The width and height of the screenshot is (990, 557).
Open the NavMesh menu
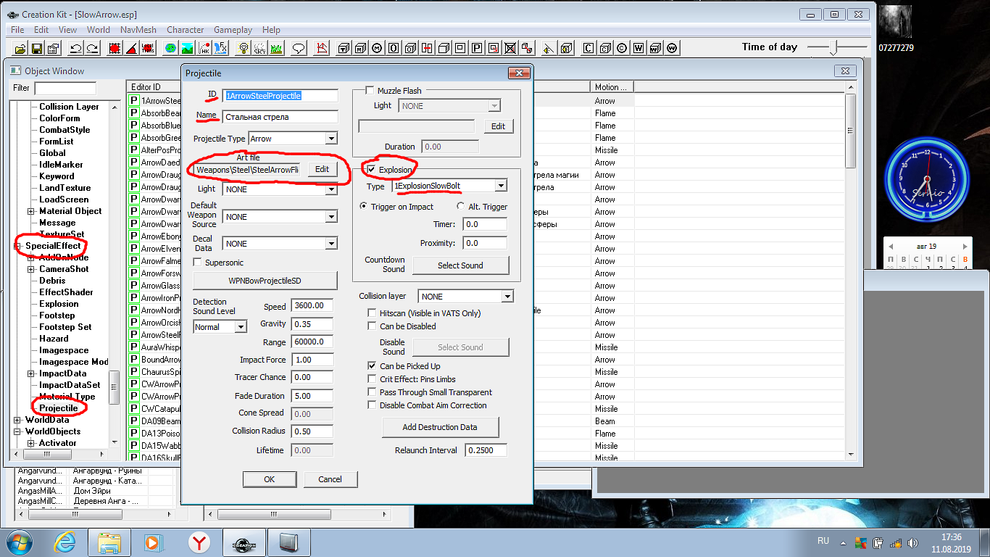click(136, 30)
